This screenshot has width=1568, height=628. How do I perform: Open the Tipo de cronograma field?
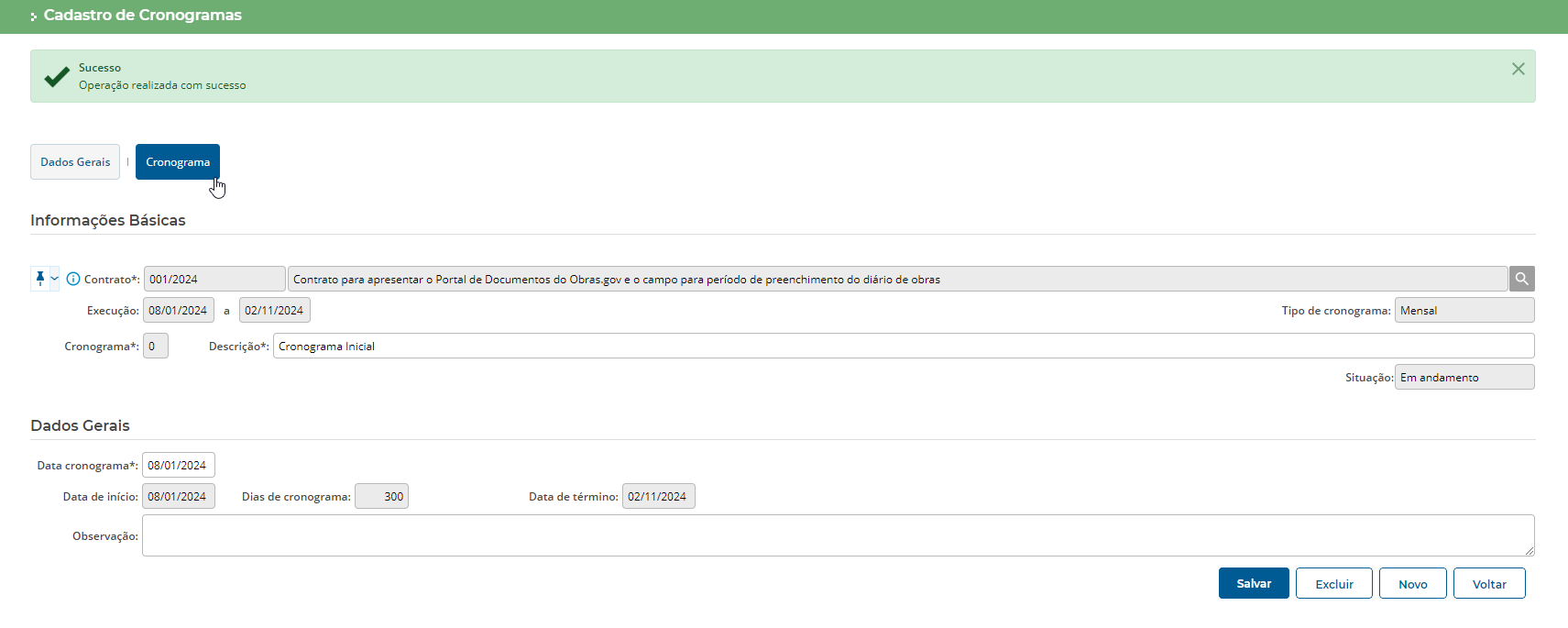point(1464,311)
